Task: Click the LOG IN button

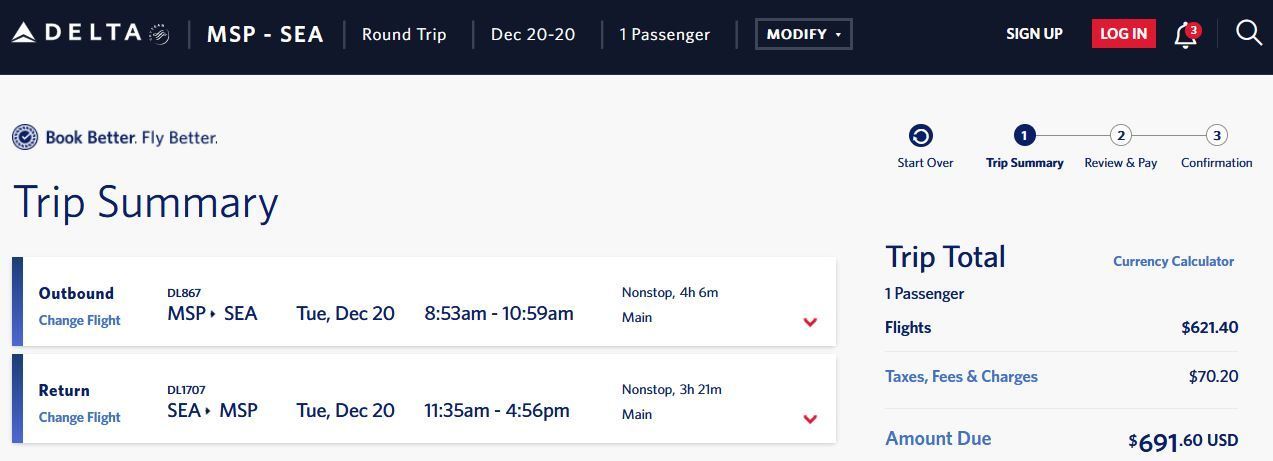Action: pos(1124,33)
